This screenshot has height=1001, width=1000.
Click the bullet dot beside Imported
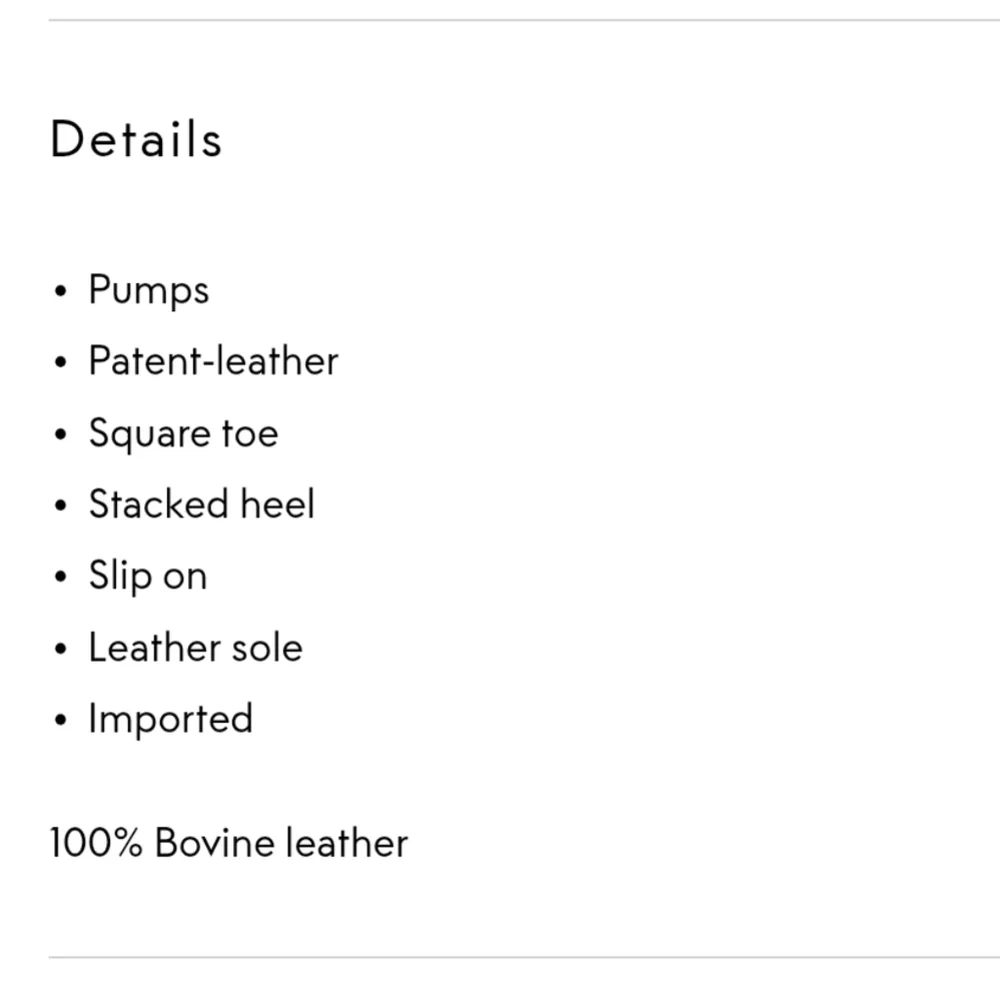61,721
